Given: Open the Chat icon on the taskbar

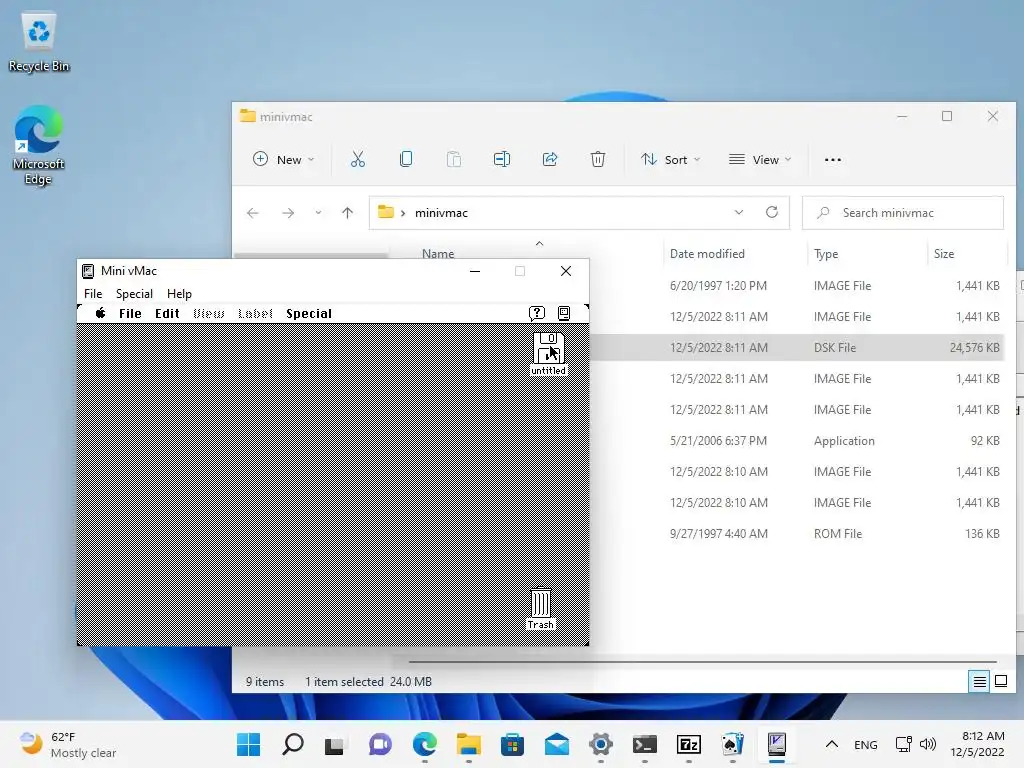Looking at the screenshot, I should tap(380, 744).
